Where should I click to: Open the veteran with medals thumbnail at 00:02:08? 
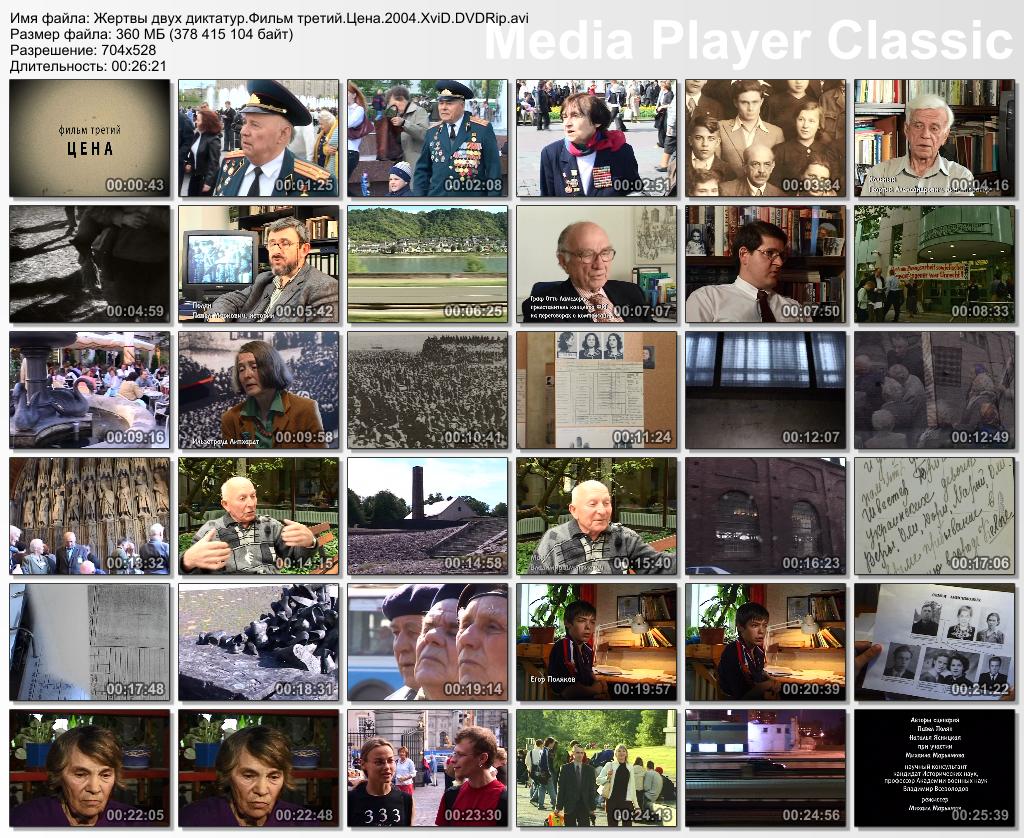point(427,138)
